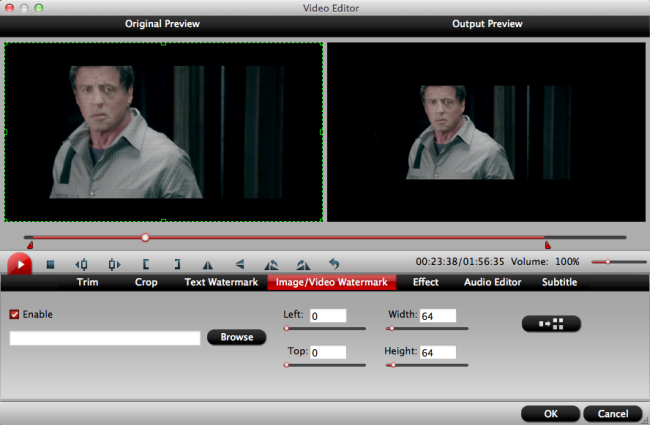
Task: Click the Left position slider
Action: [x=325, y=328]
